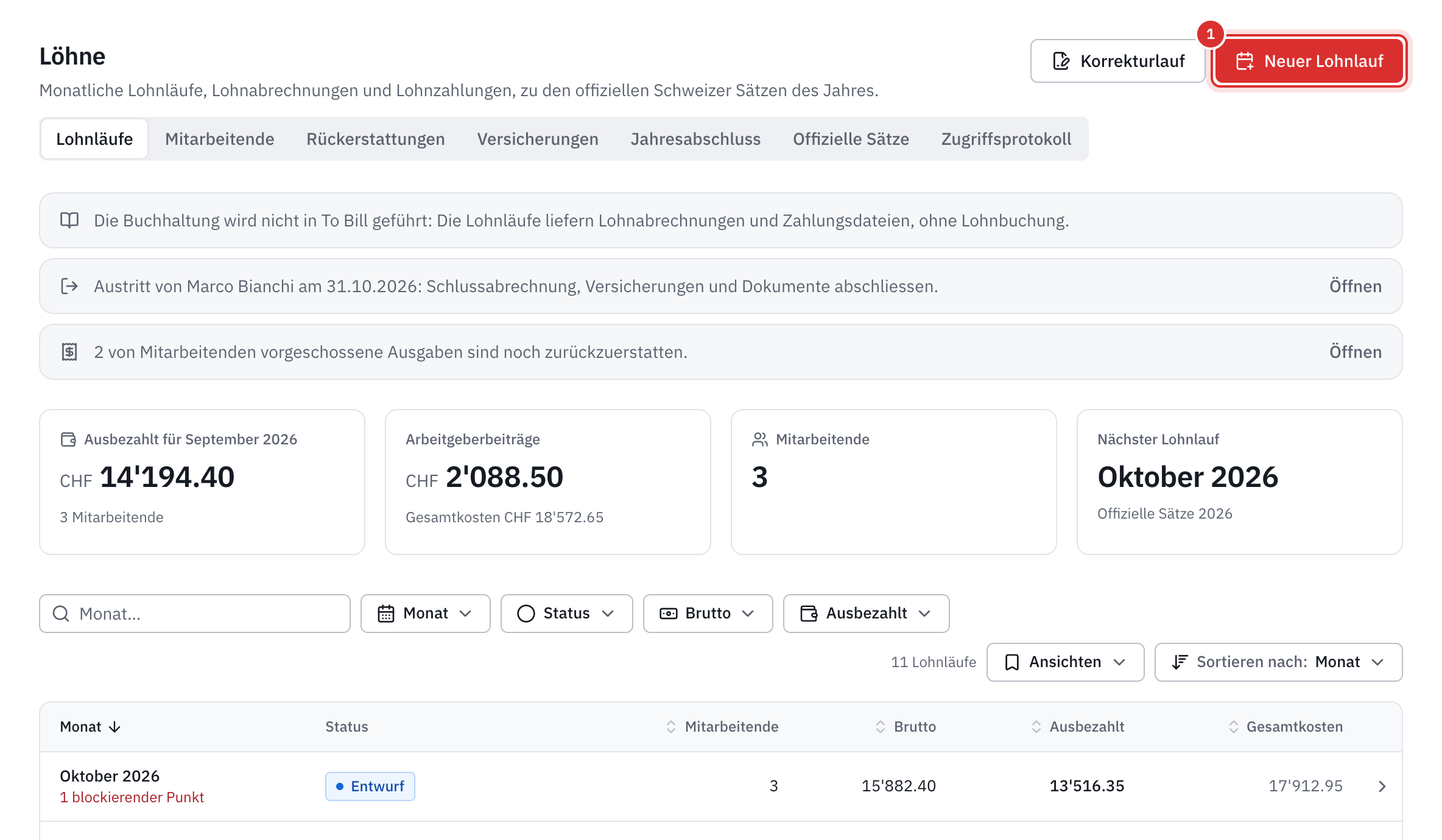The width and height of the screenshot is (1442, 840).
Task: Click the '11 Lohnläufe' count
Action: 933,662
